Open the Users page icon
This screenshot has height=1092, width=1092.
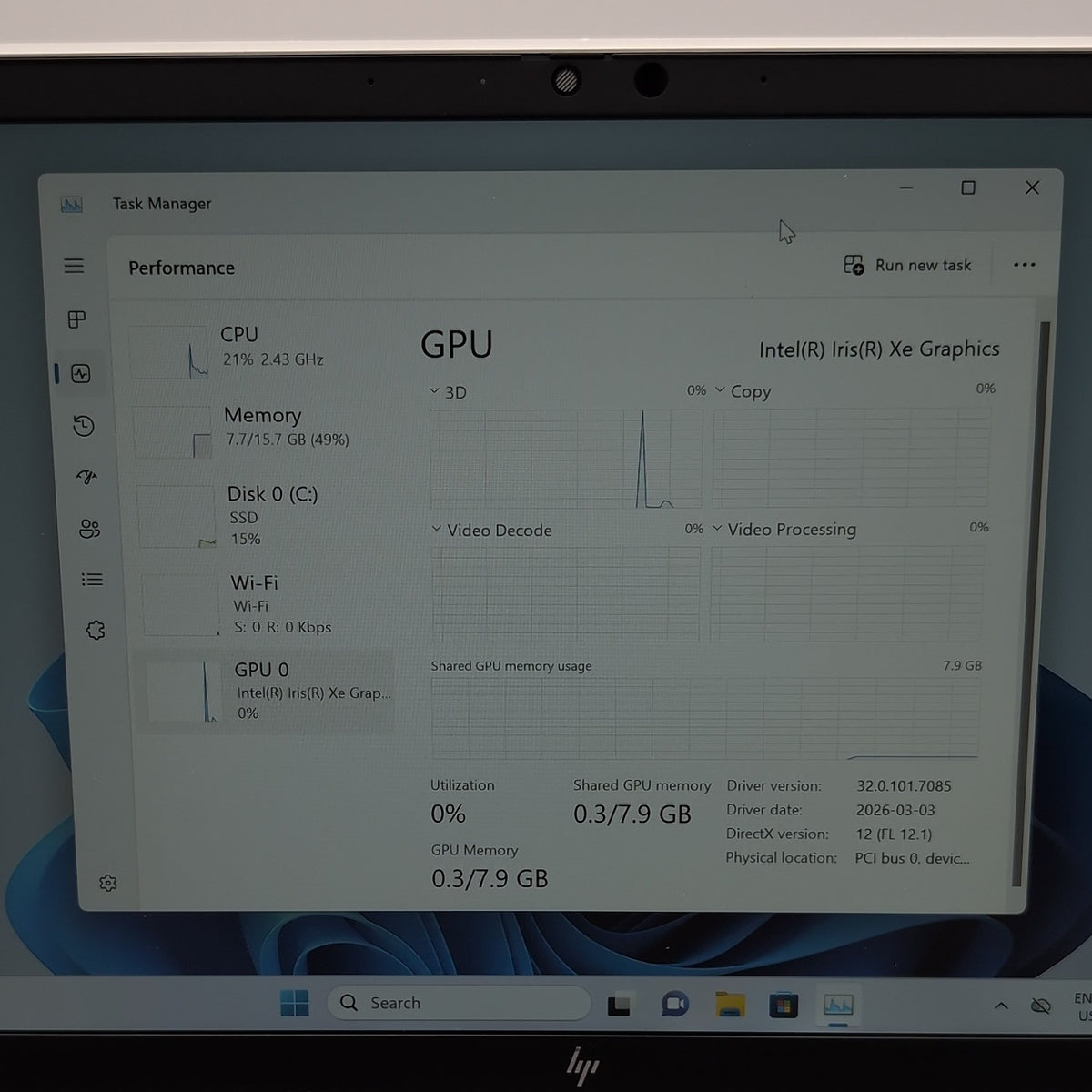click(90, 529)
